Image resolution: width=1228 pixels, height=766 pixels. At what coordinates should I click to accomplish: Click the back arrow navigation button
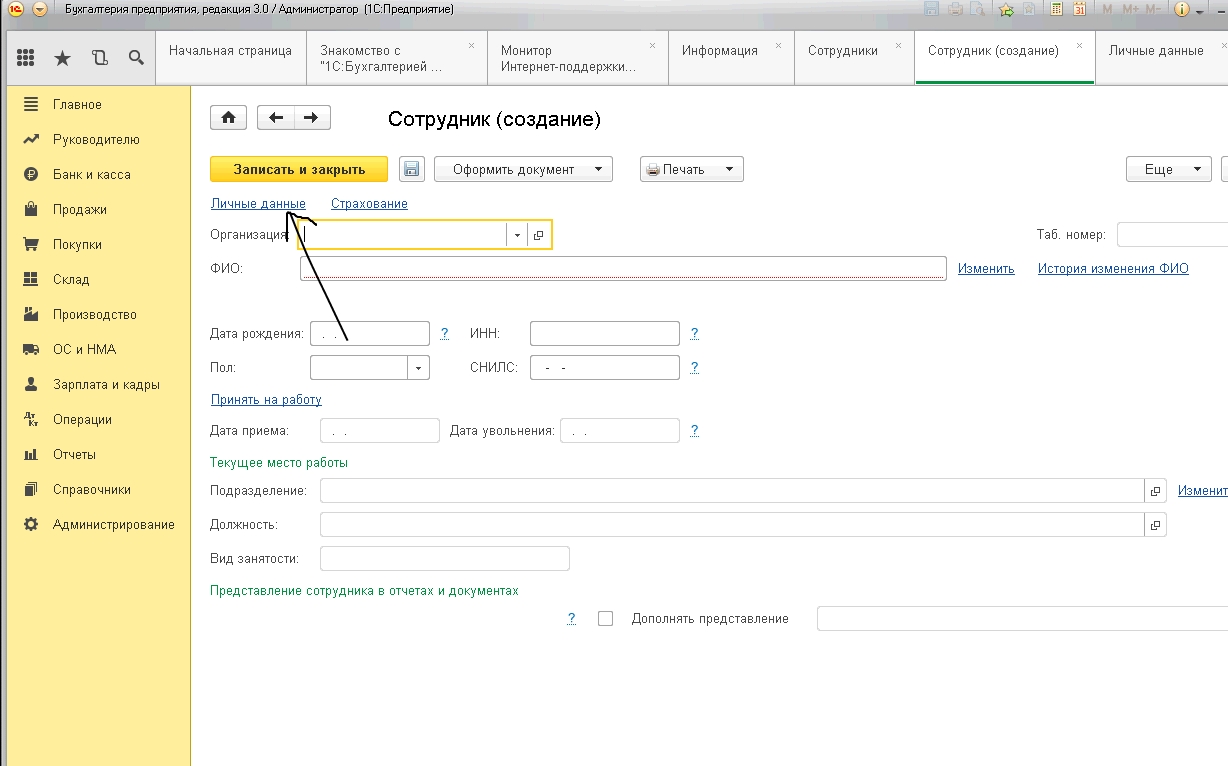point(276,118)
